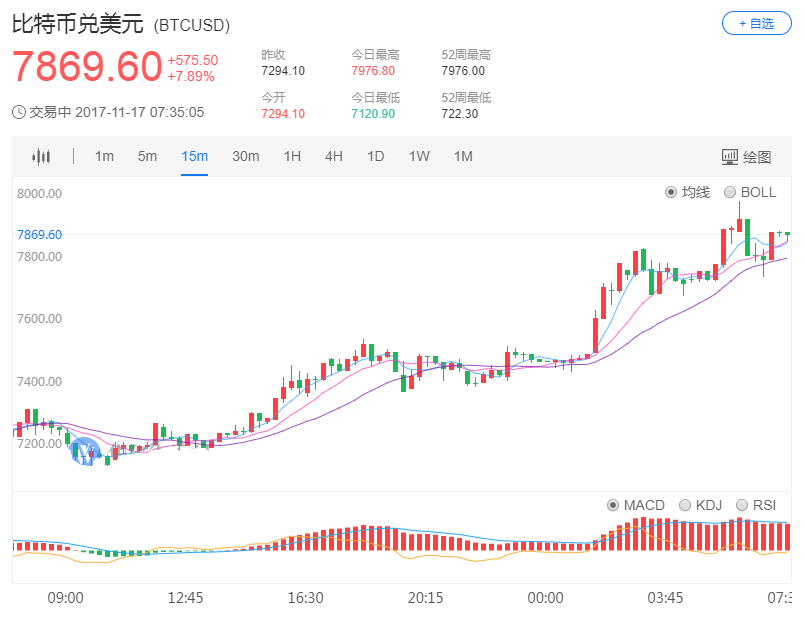The height and width of the screenshot is (620, 805).
Task: Switch to the 1M monthly view
Action: point(463,156)
